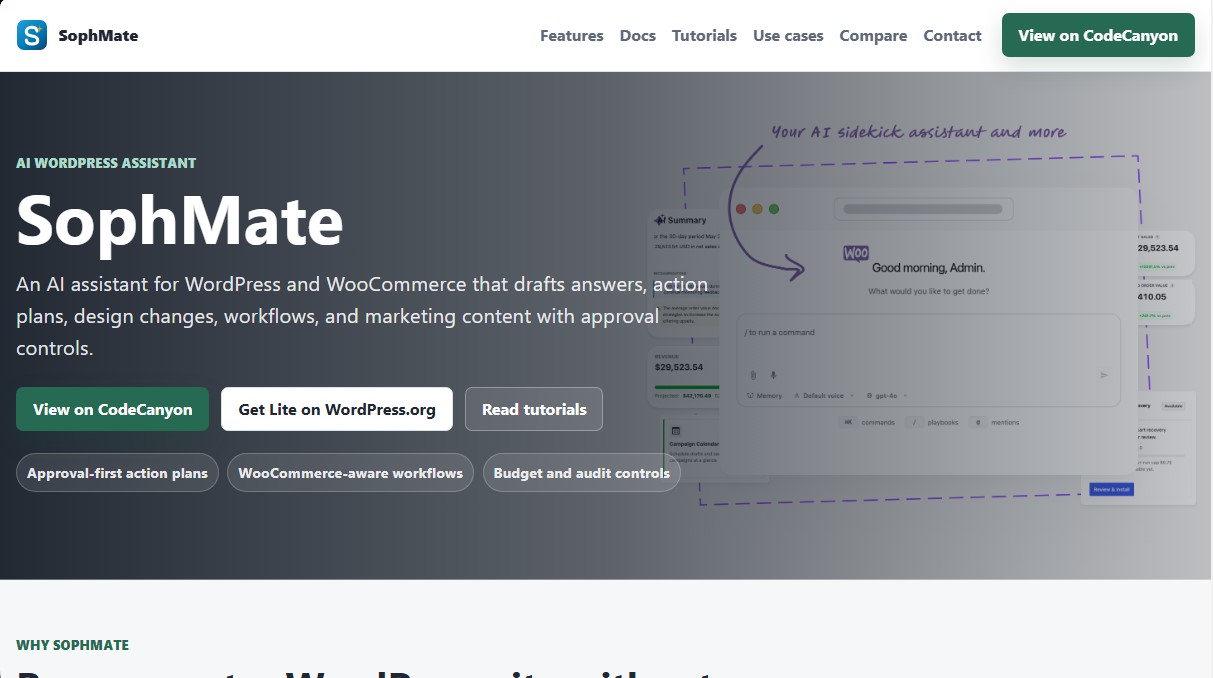Open the Default voice dropdown in mockup
Screen dimensions: 1213x678
824,396
